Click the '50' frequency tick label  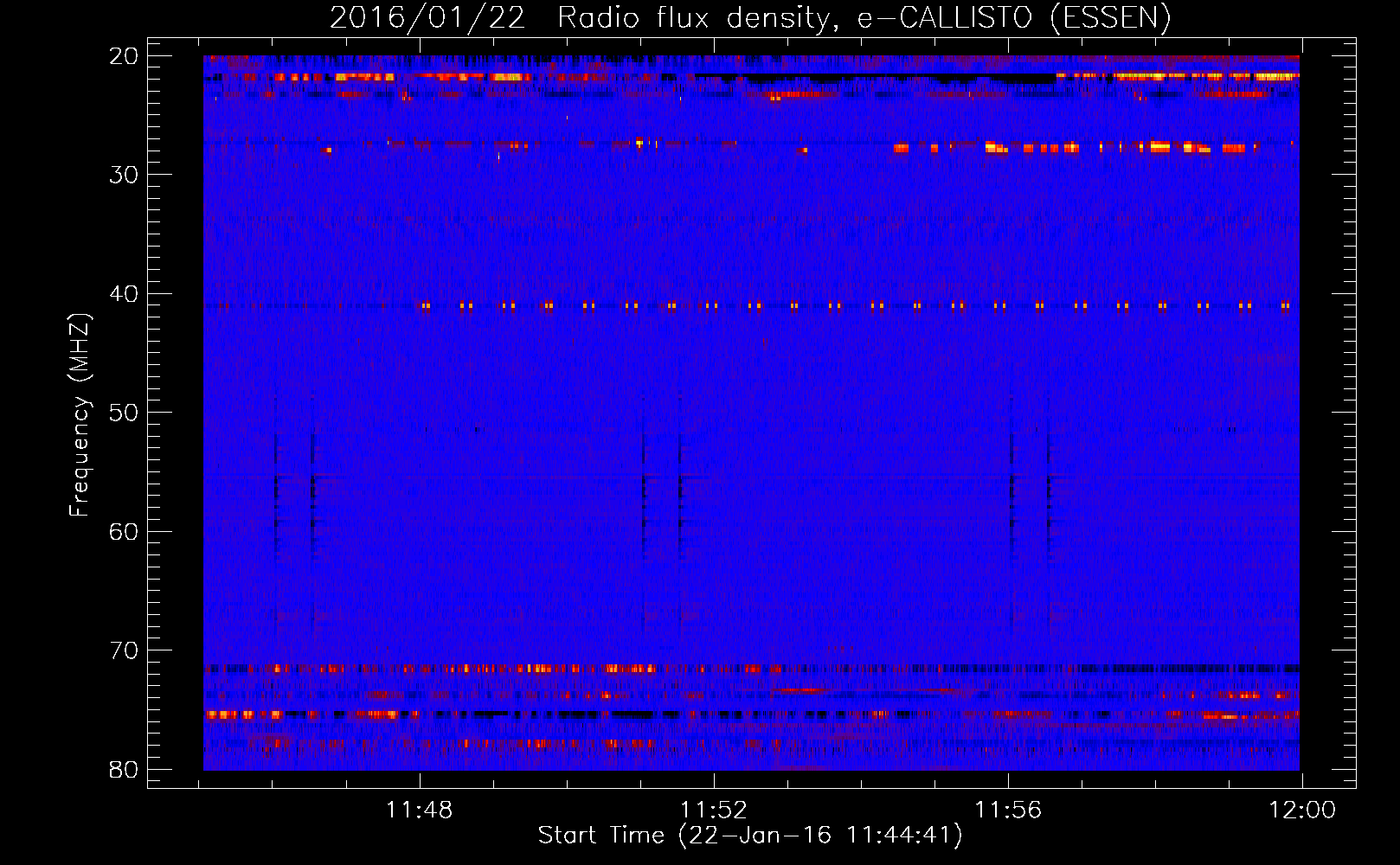pyautogui.click(x=124, y=413)
